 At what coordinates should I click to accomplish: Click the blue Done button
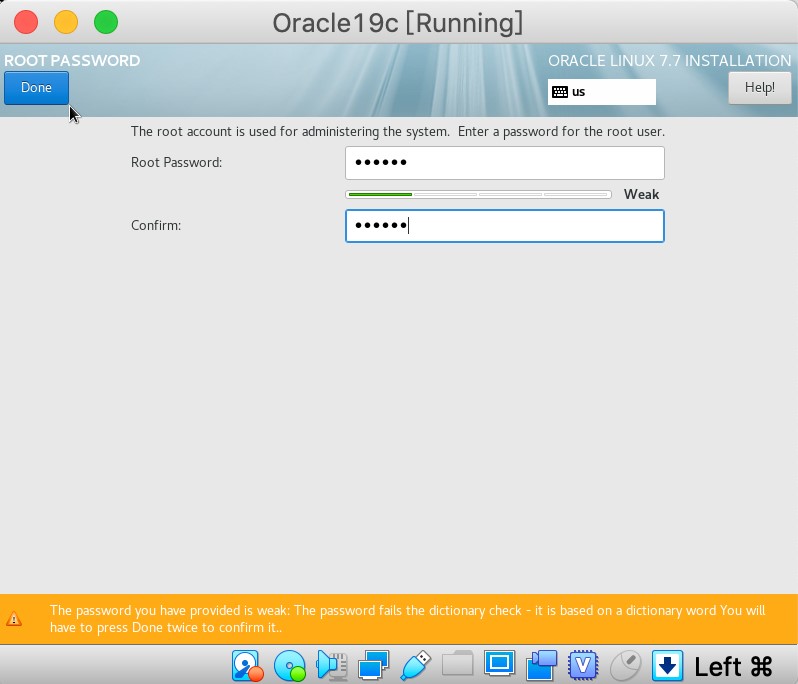(x=36, y=88)
